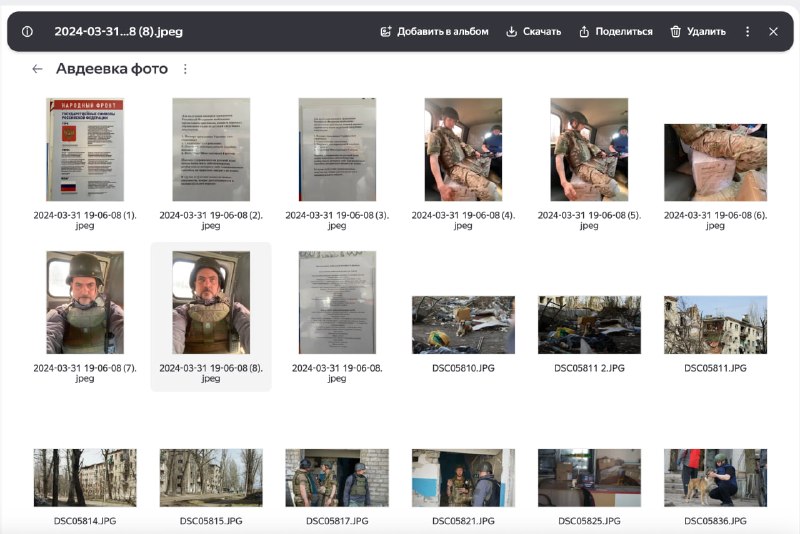The image size is (800, 534).
Task: Select the DSC05814.JPG thumbnail
Action: point(85,478)
